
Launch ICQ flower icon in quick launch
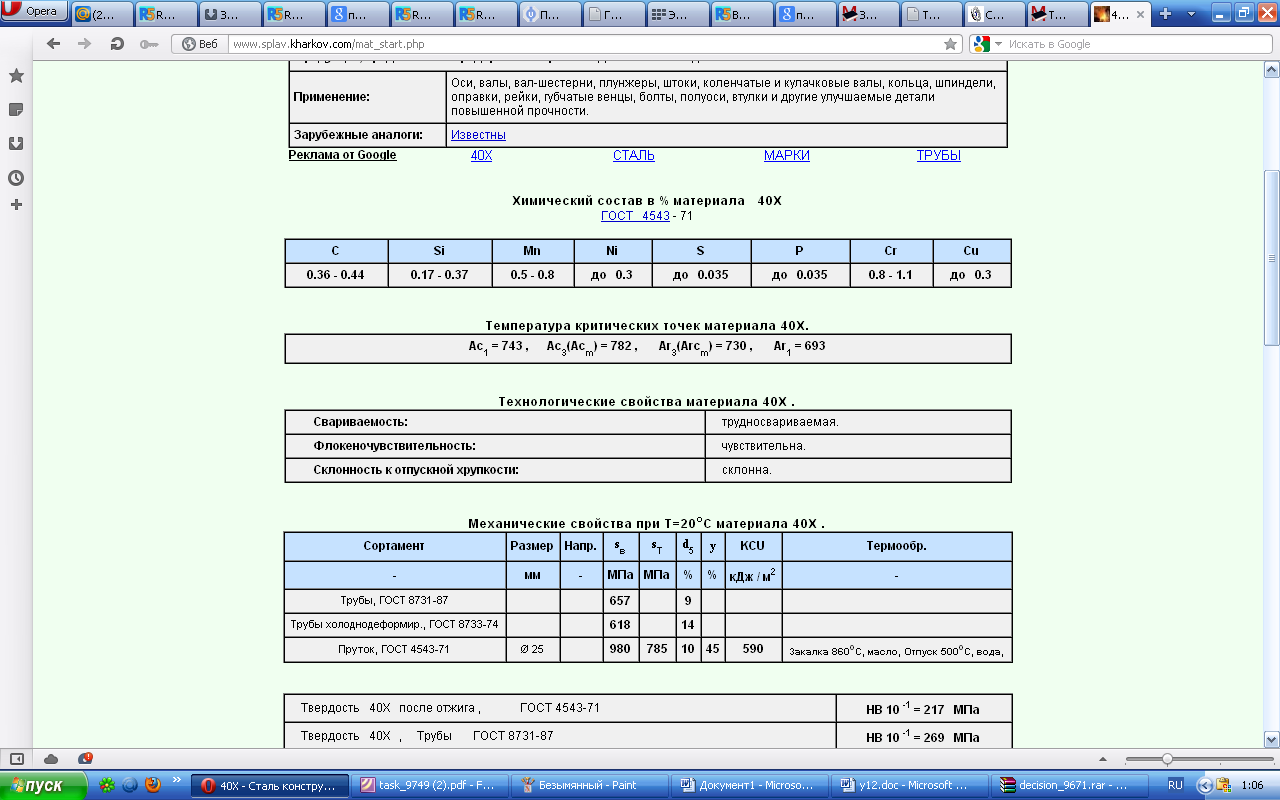107,786
